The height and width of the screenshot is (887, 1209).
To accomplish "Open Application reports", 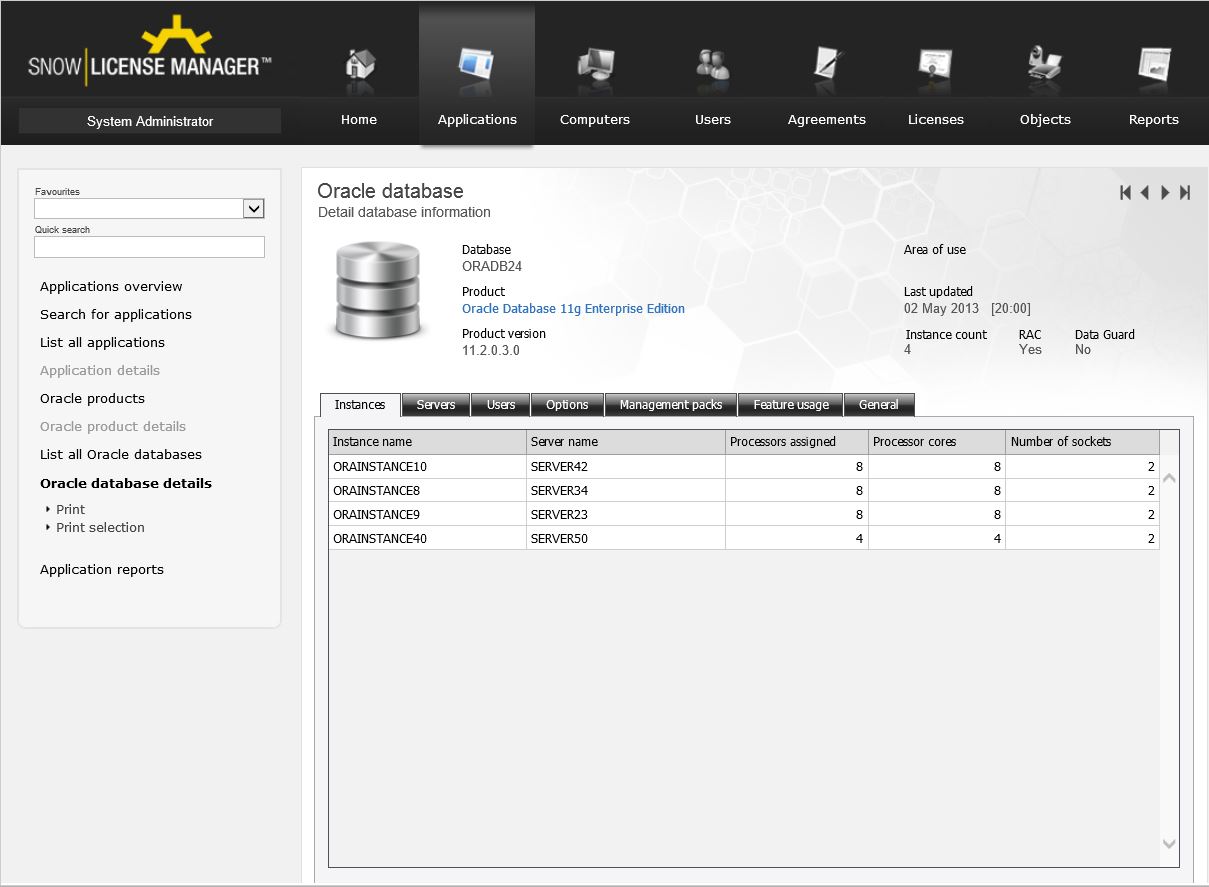I will [102, 570].
